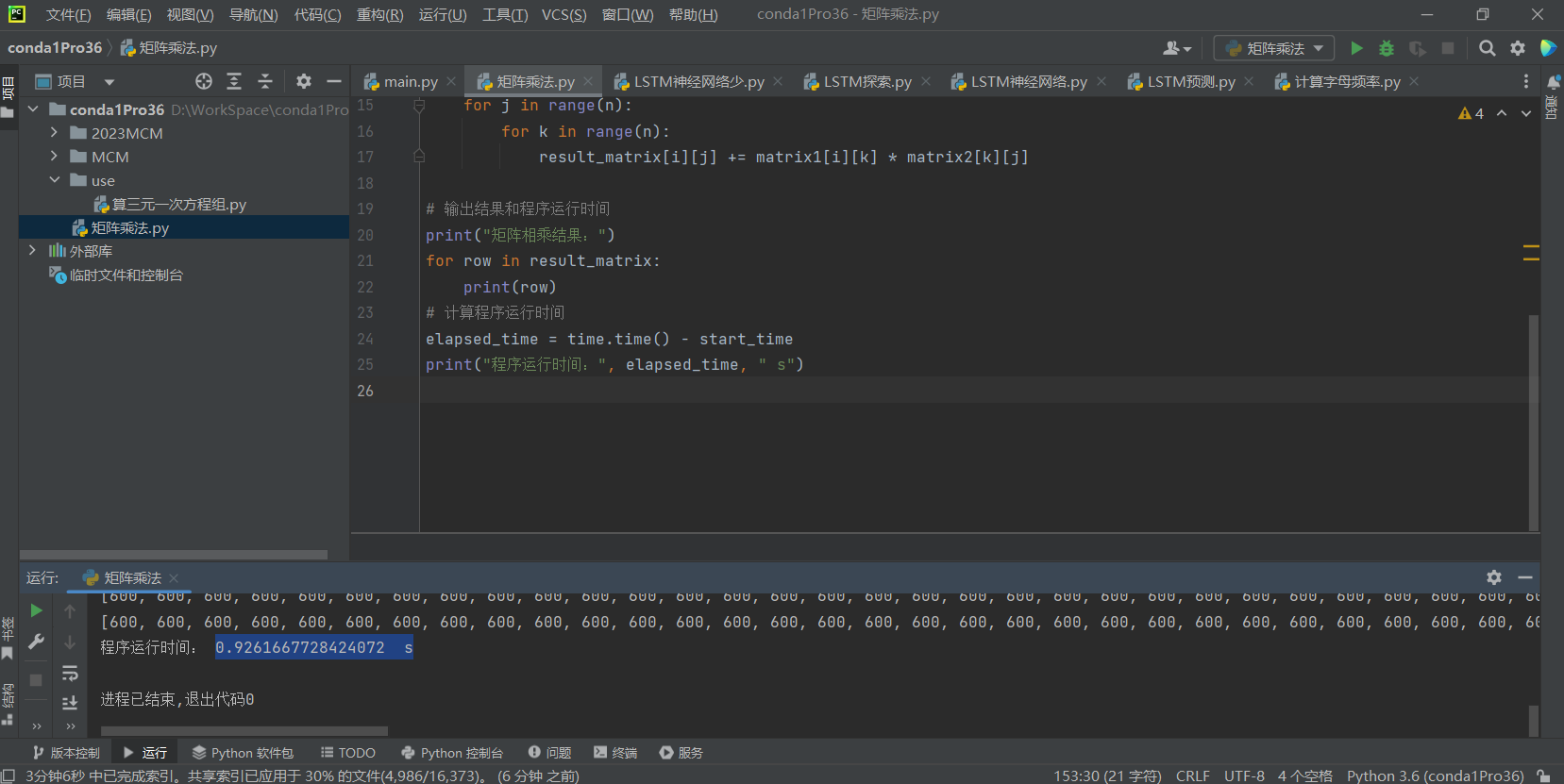This screenshot has width=1564, height=784.
Task: Open project panel options gear
Action: click(304, 81)
